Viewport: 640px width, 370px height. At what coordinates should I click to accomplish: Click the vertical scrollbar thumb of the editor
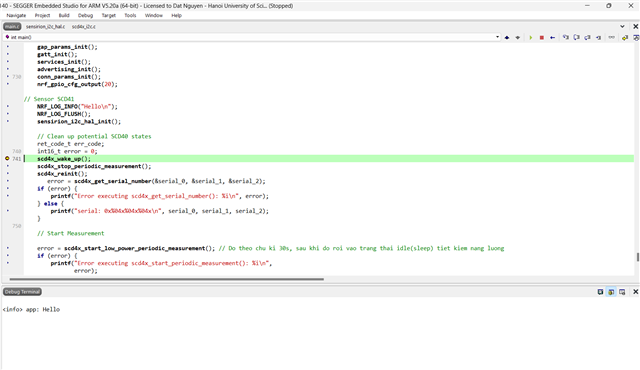click(x=638, y=257)
